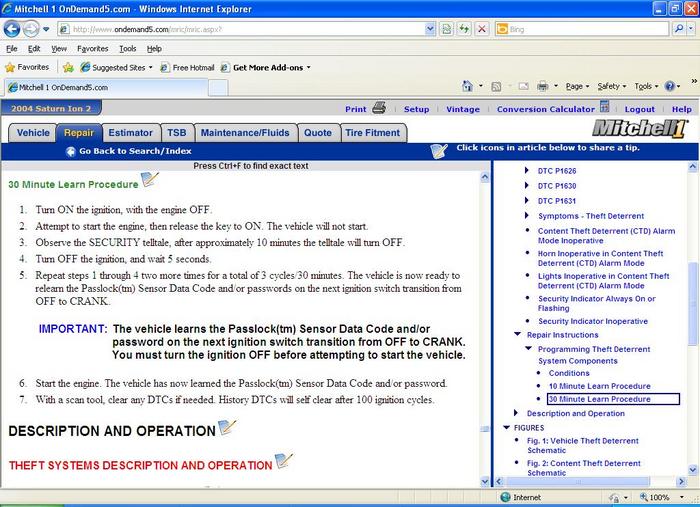Open the Page dropdown in command bar

click(x=575, y=87)
